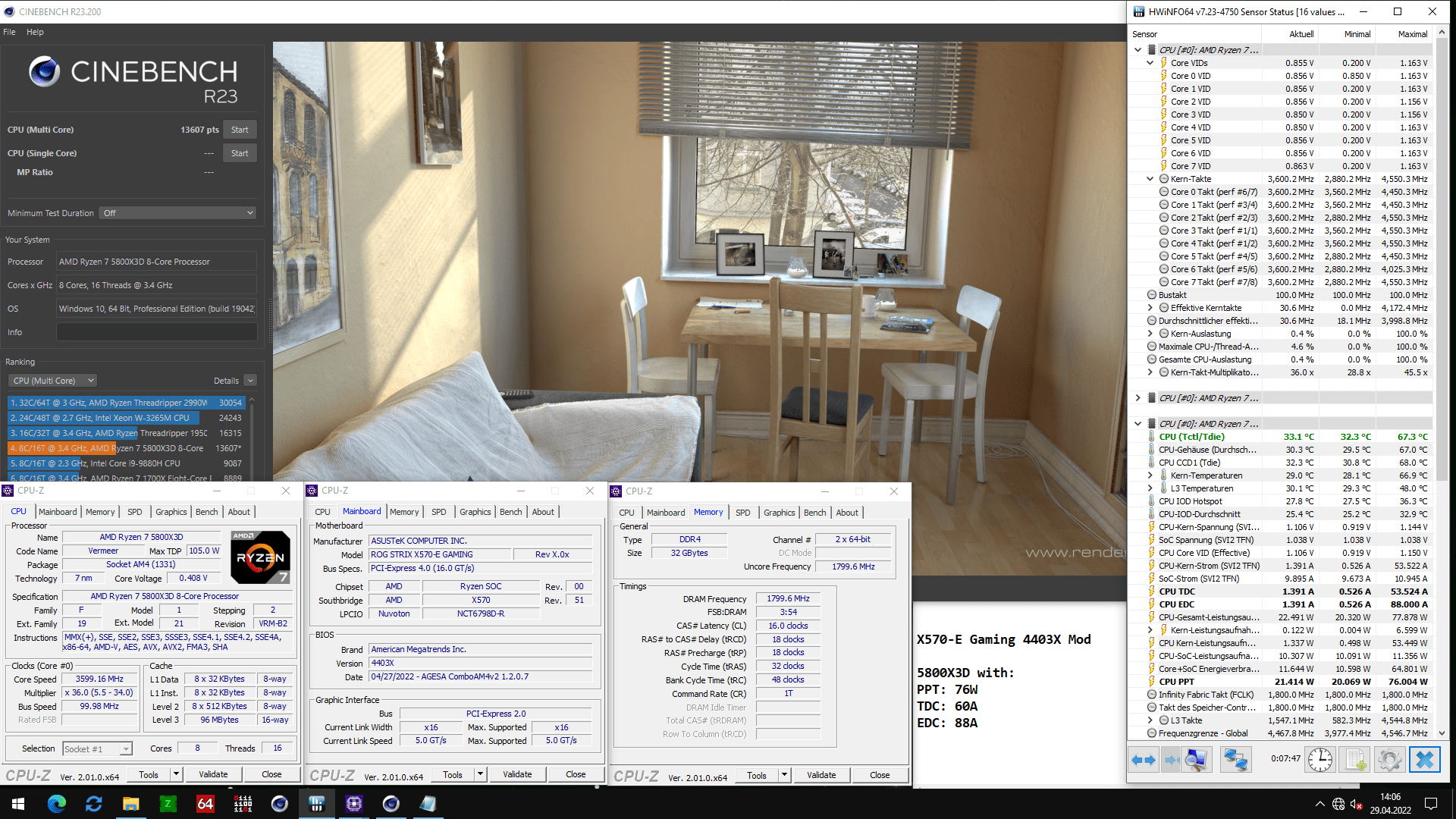Reset sensor timer with clock icon
Screen dimensions: 1456x819
tap(1320, 759)
